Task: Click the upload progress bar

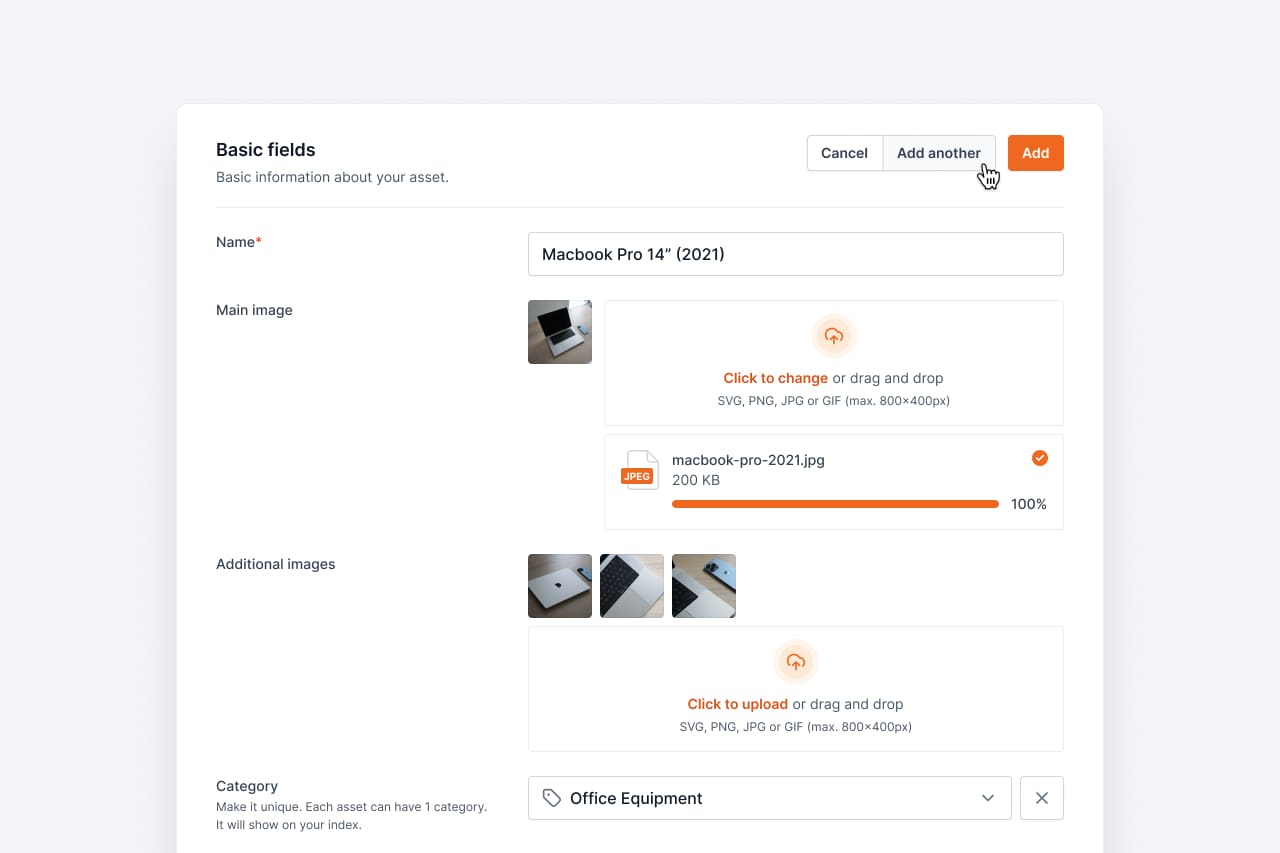Action: pos(835,504)
